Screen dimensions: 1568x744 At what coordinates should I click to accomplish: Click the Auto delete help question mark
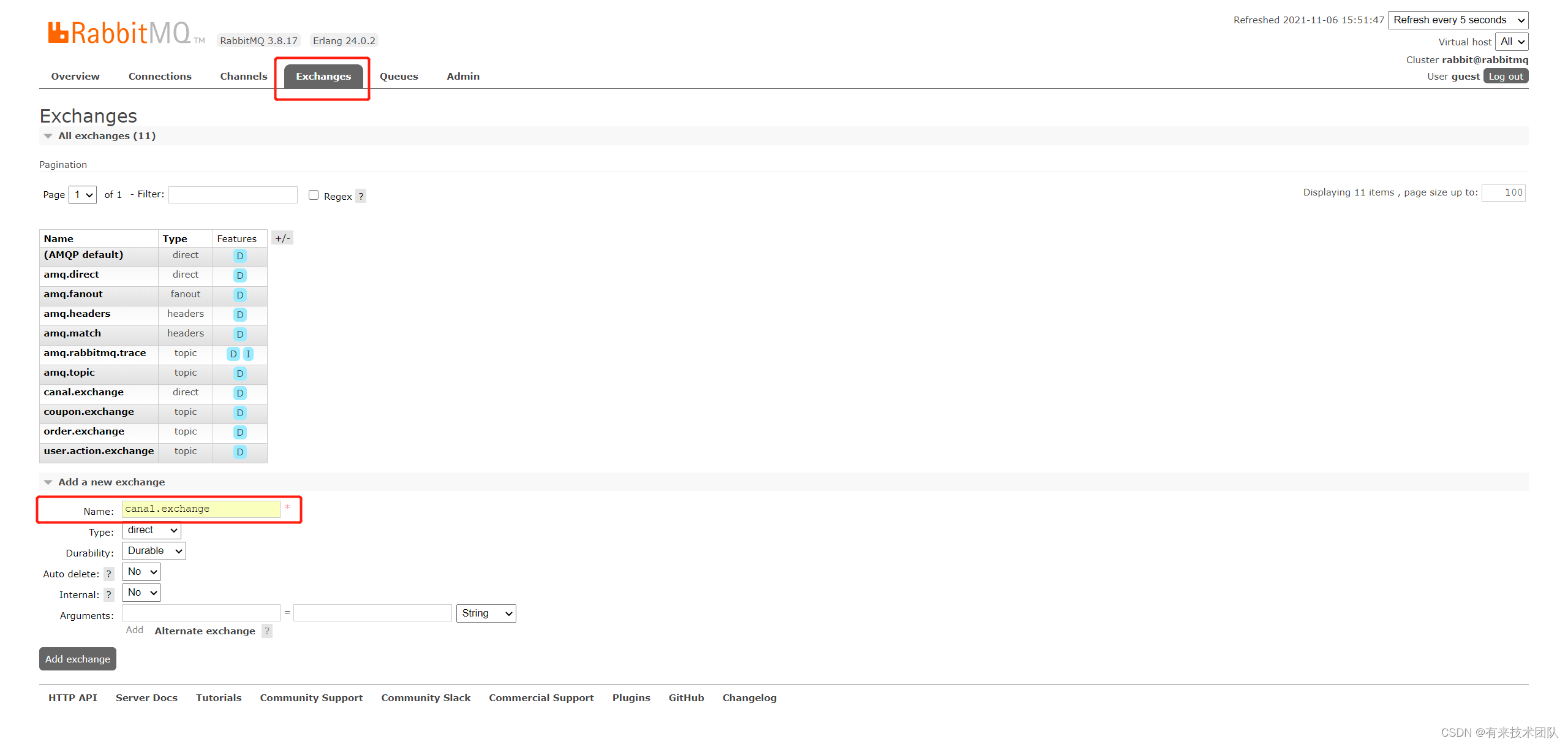(108, 574)
